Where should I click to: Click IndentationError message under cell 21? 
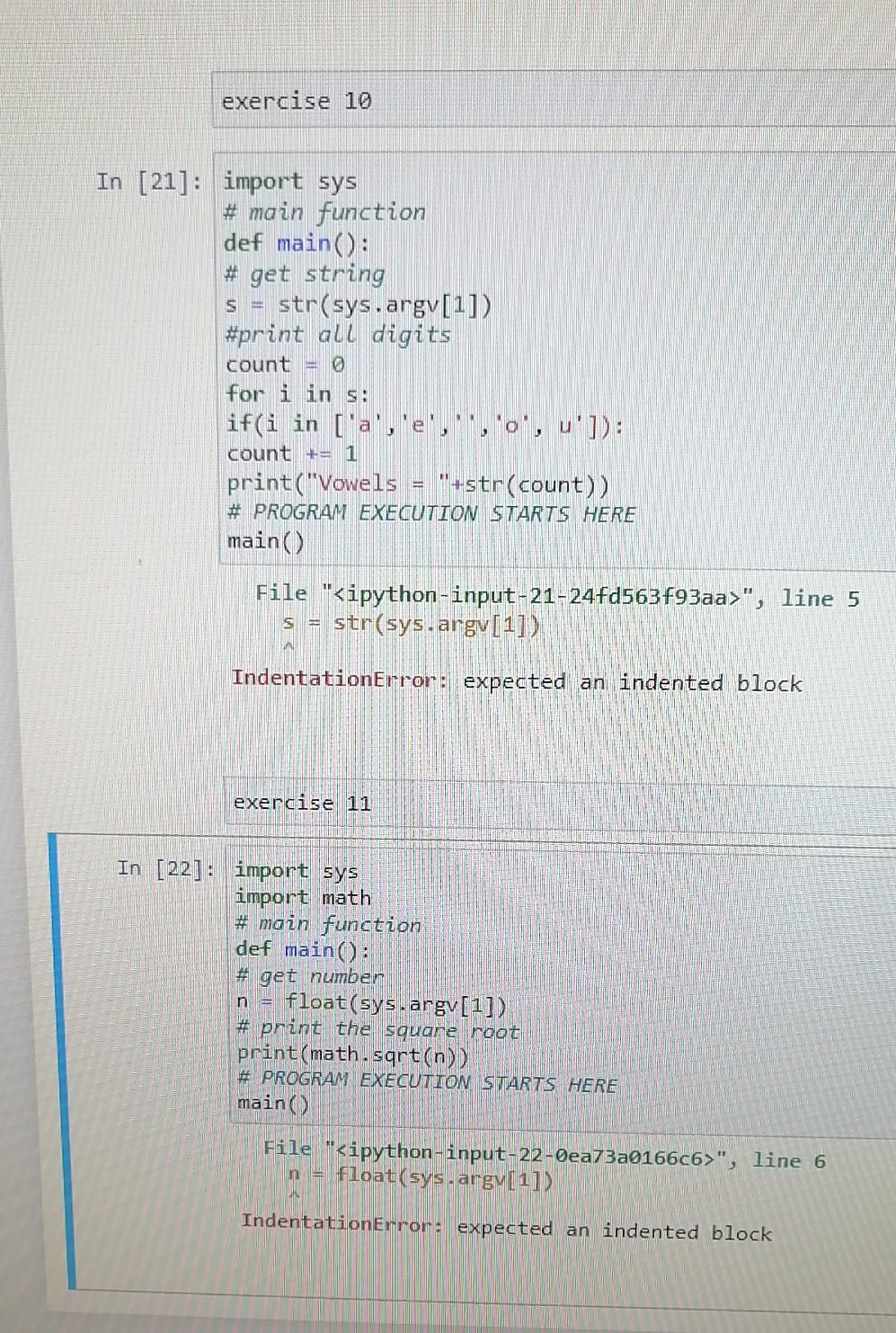[517, 680]
